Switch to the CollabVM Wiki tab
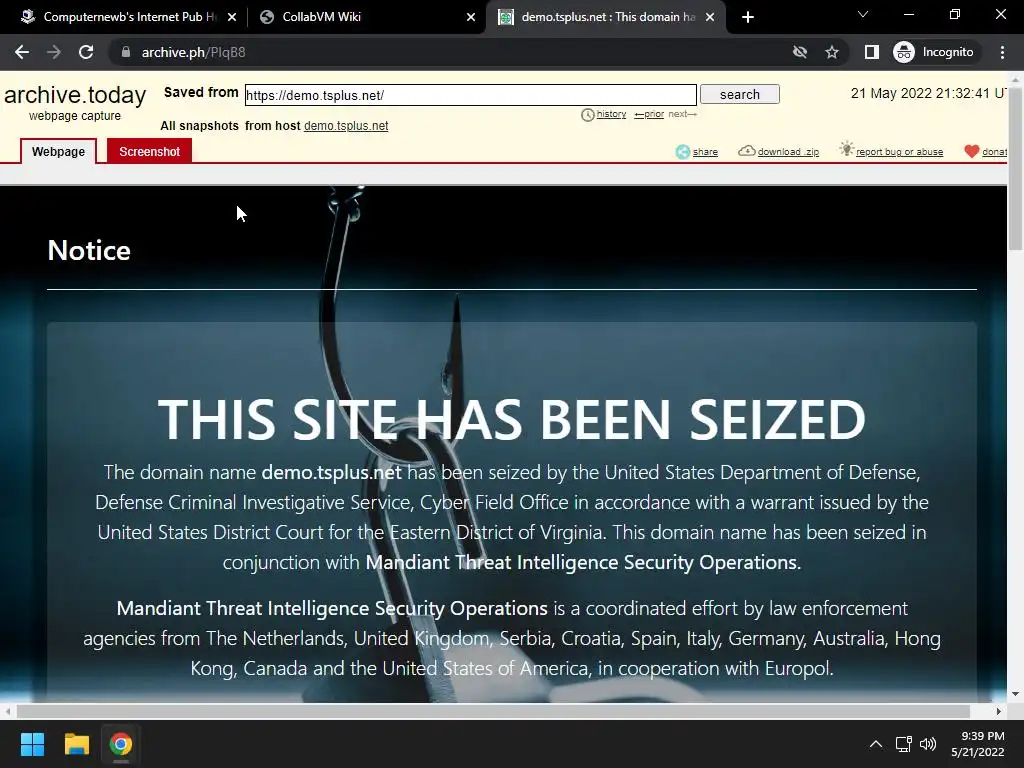1024x768 pixels. pyautogui.click(x=366, y=17)
